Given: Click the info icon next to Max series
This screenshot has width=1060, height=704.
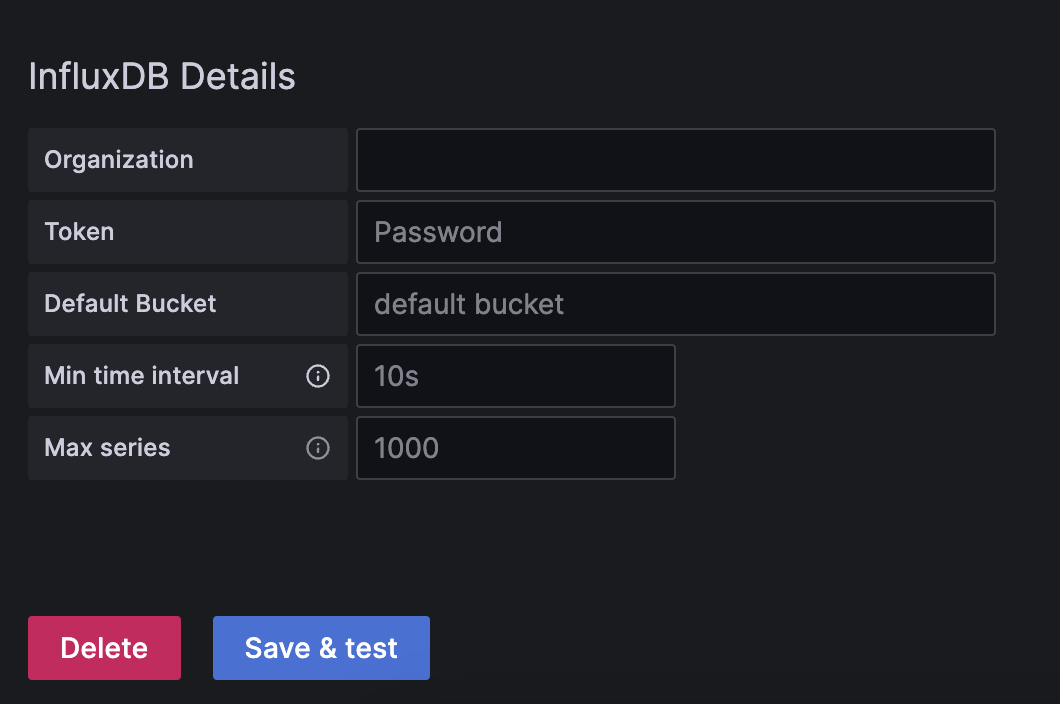Looking at the screenshot, I should point(317,448).
